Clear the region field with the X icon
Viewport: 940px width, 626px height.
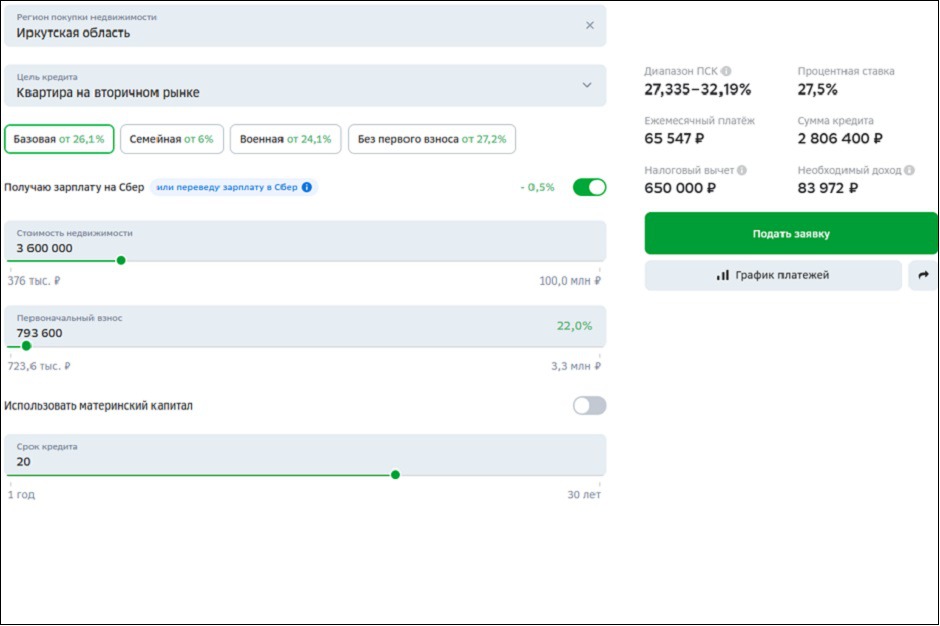click(x=589, y=26)
